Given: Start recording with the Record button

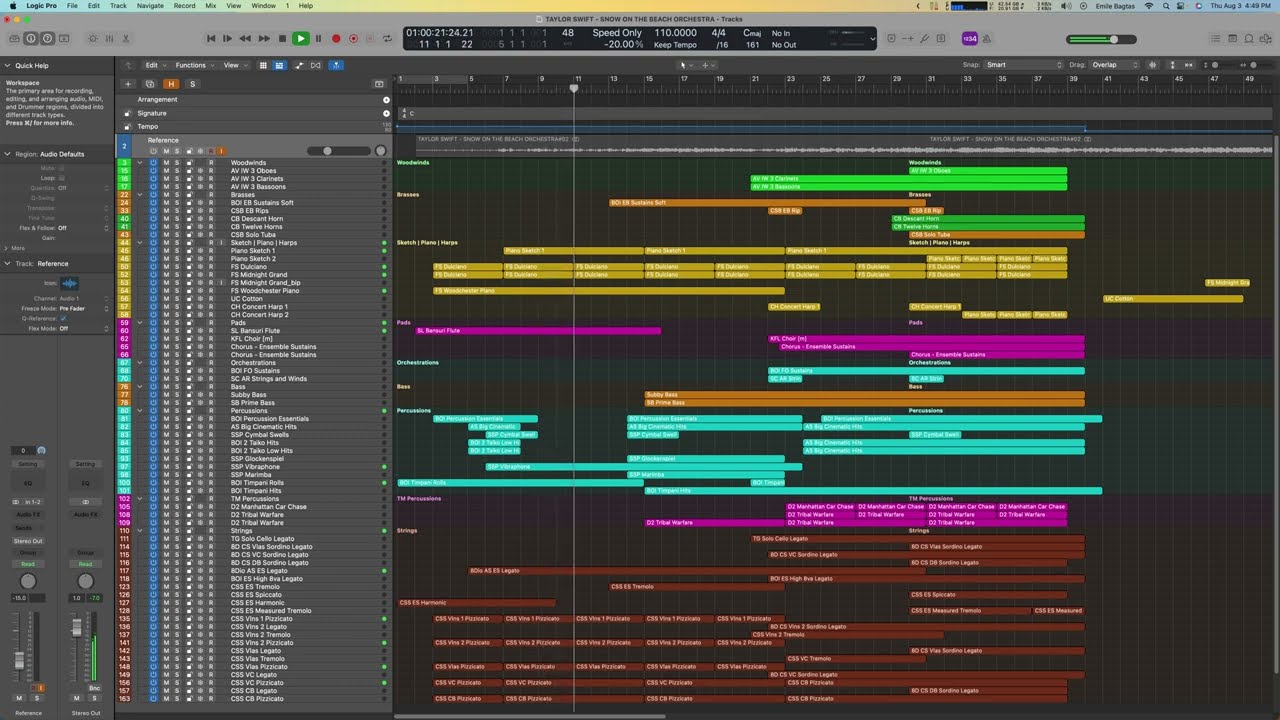Looking at the screenshot, I should tap(336, 39).
